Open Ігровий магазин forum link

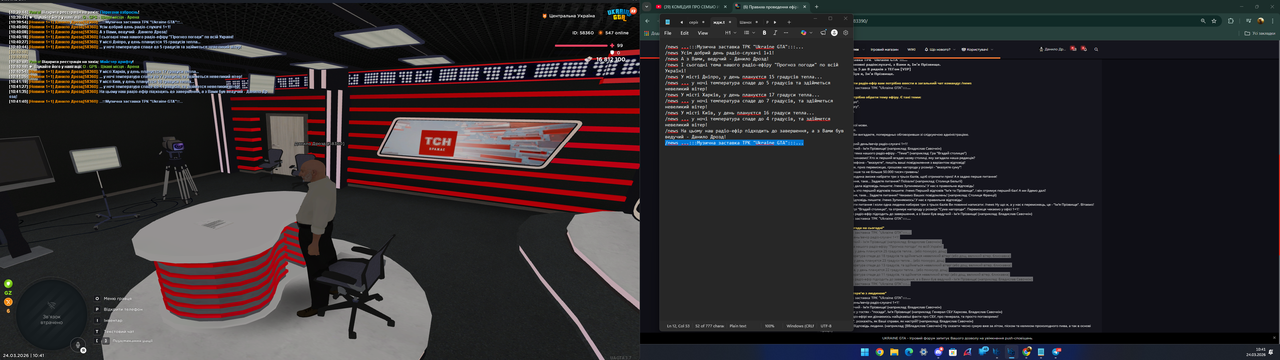point(884,49)
